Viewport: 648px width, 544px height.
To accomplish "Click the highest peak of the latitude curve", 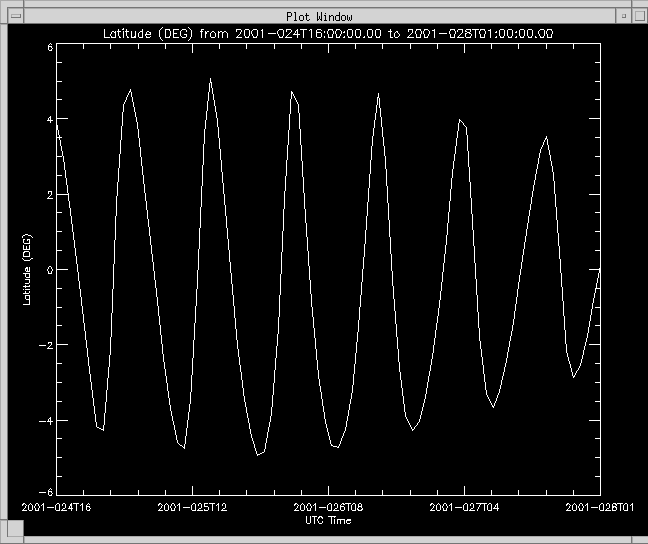I will [x=210, y=78].
